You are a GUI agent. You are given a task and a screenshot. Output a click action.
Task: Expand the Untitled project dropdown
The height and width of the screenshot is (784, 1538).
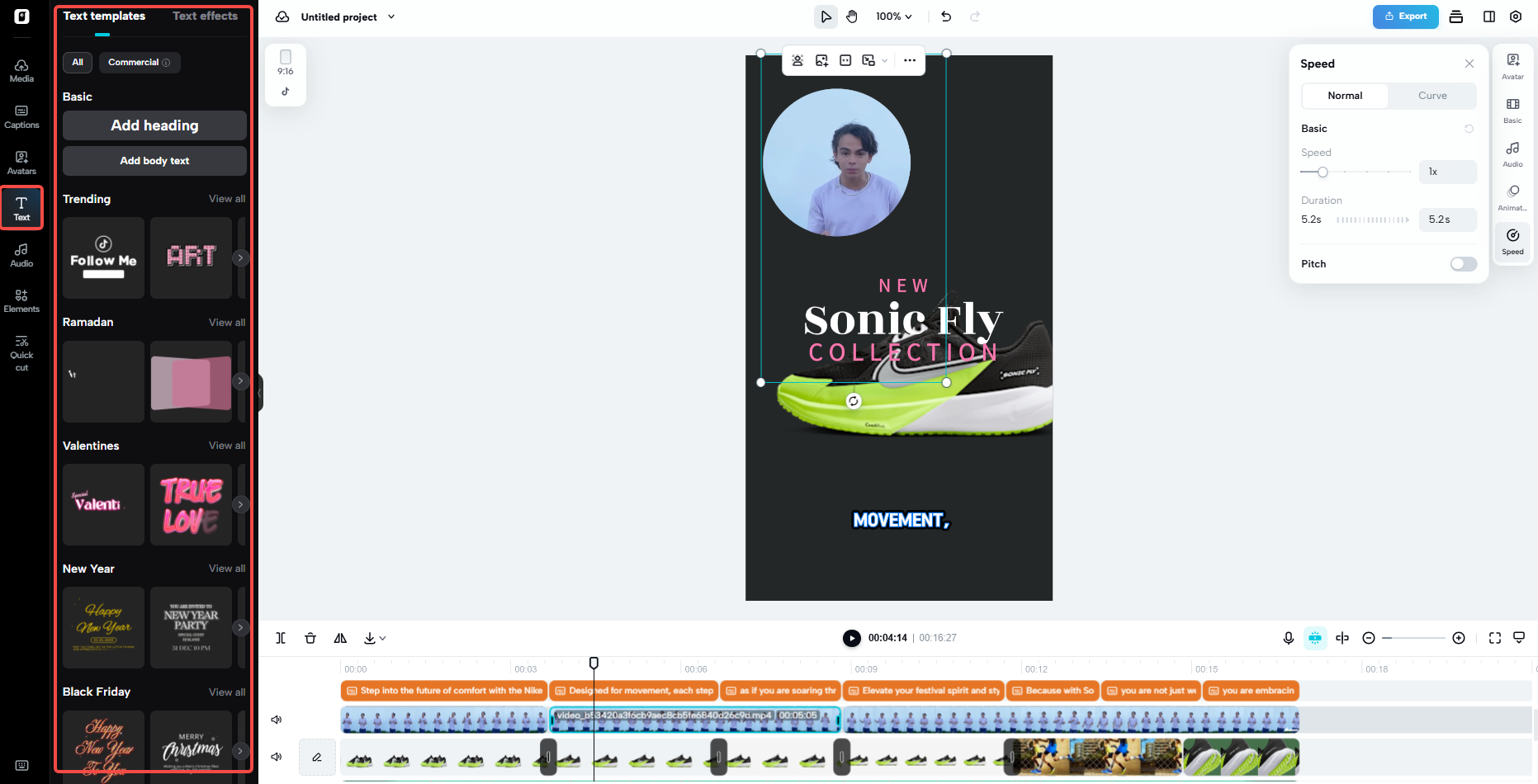[391, 17]
